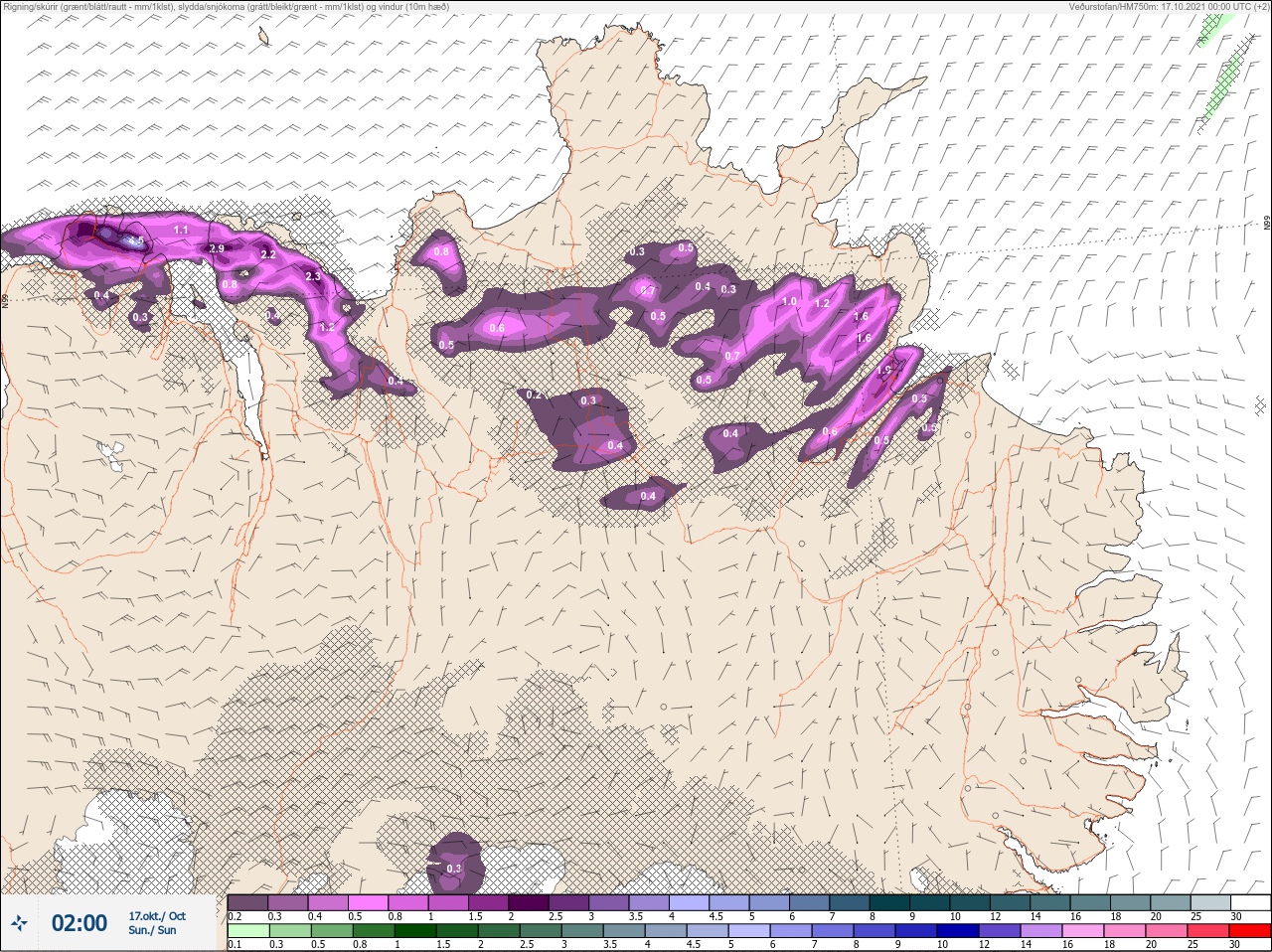Screen dimensions: 1272x952
Task: Select the white 30 swatch in upper legend
Action: (x=1250, y=902)
